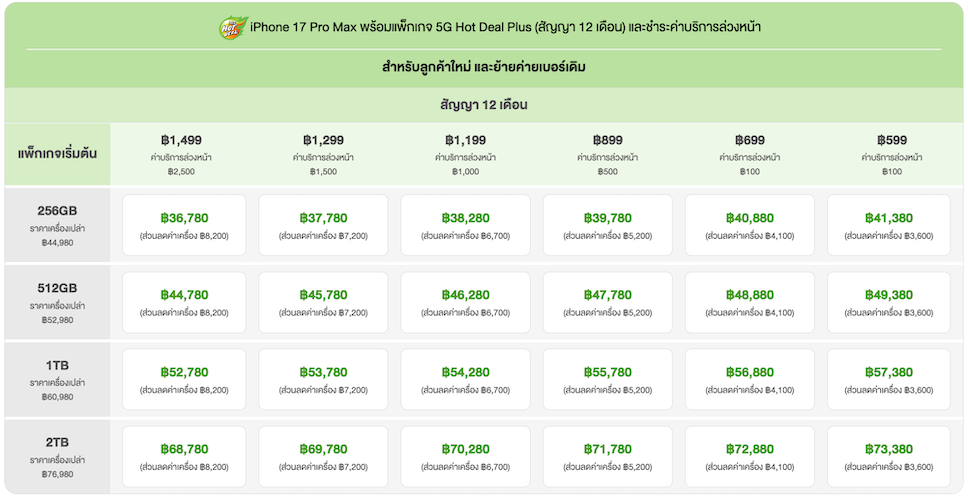Click the แพ็กเกจเริ่มต้น header cell

57,154
